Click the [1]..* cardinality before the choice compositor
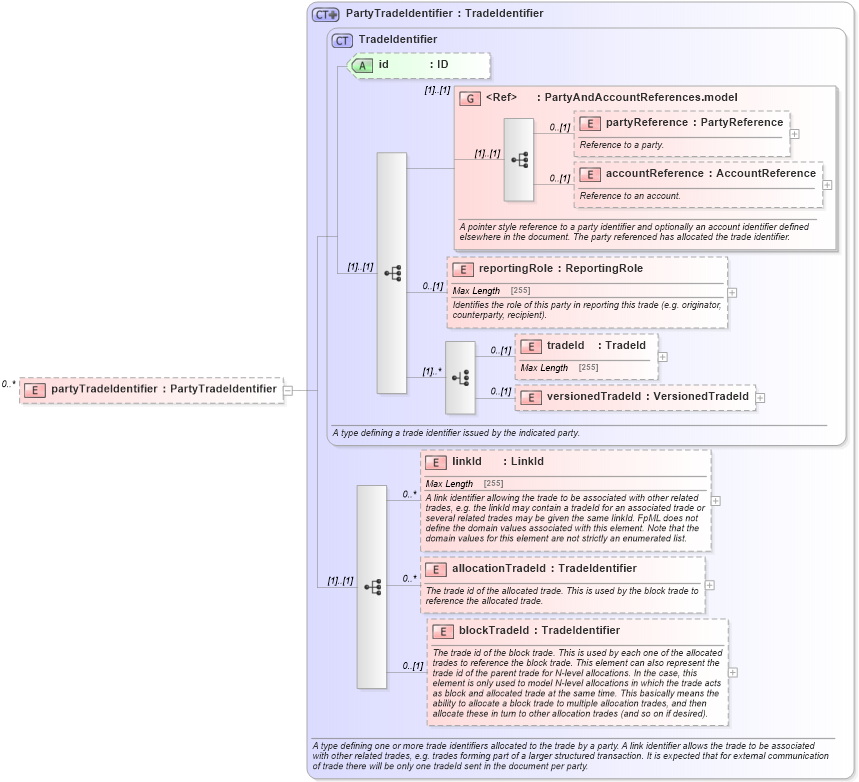 (432, 372)
